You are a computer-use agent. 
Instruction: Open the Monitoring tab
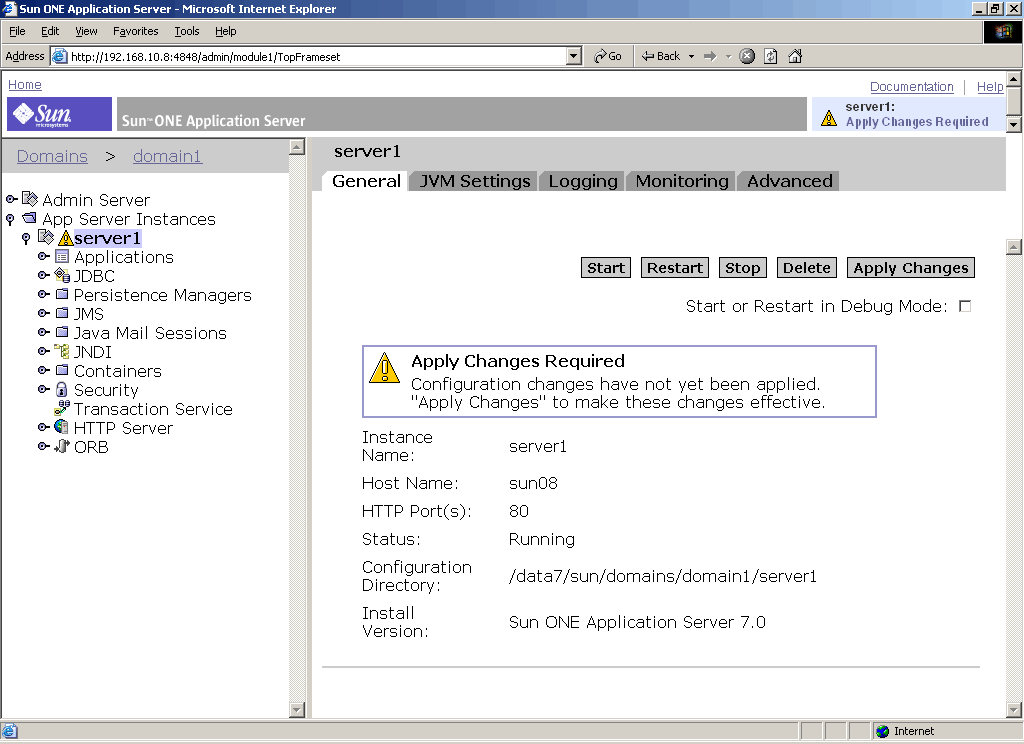click(x=682, y=181)
